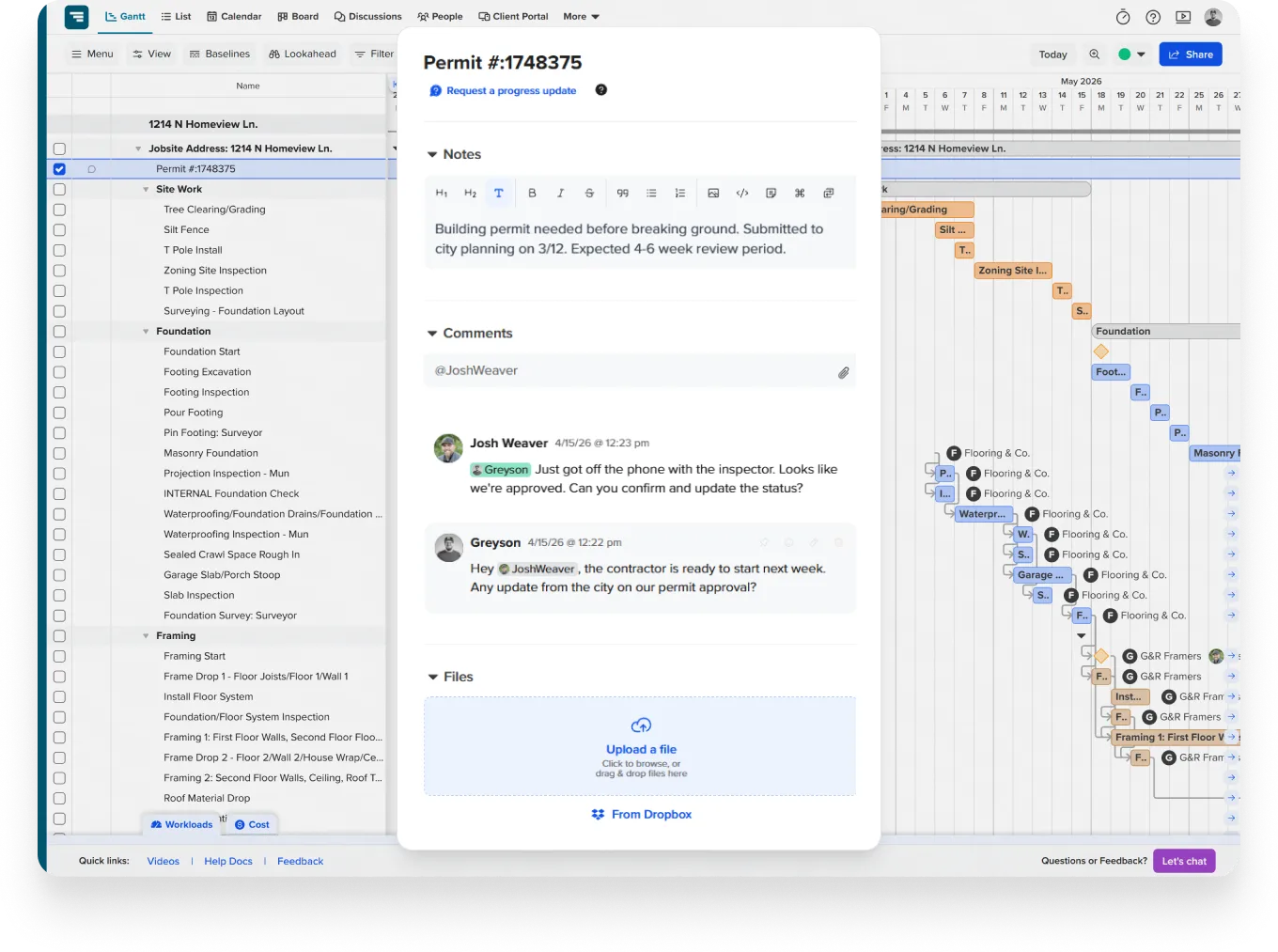Toggle bold formatting in Notes
The height and width of the screenshot is (952, 1278).
coord(532,194)
